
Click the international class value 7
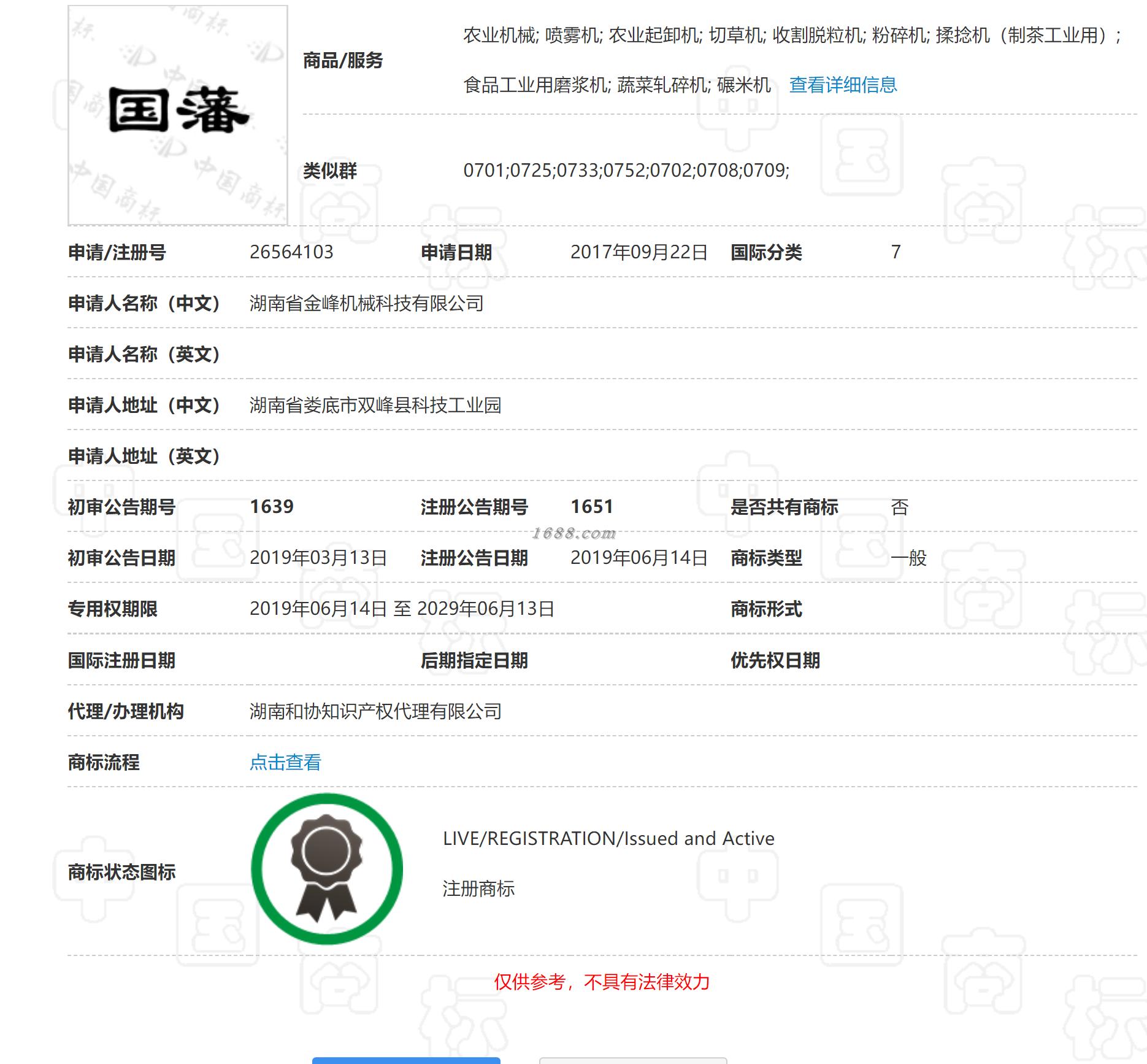tap(896, 252)
